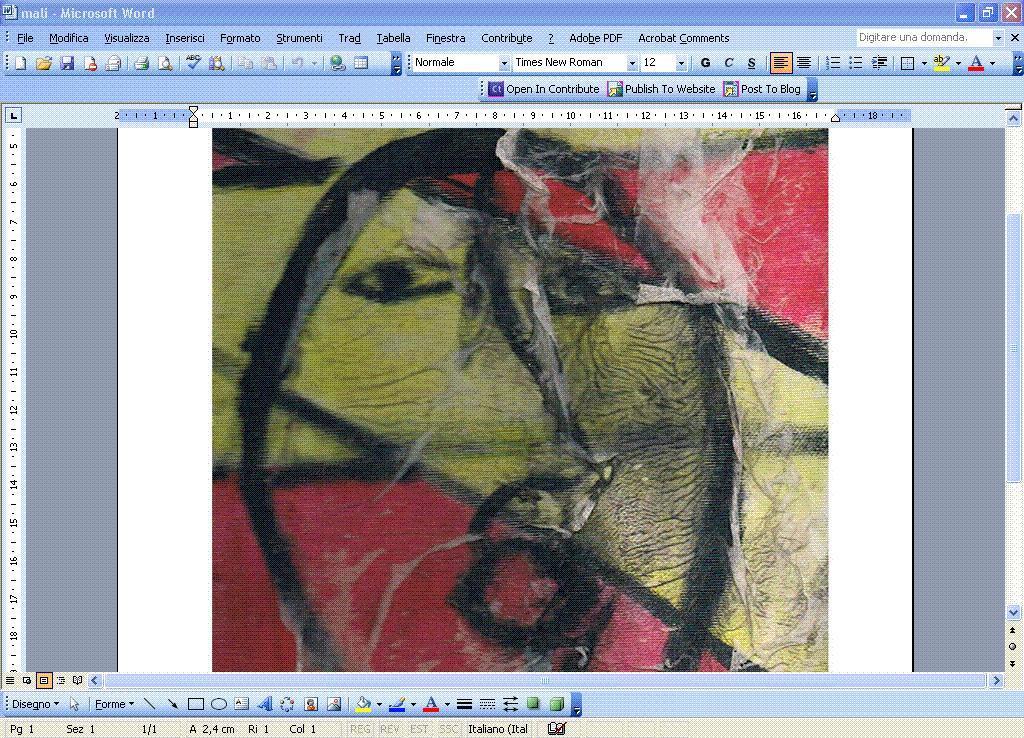This screenshot has width=1024, height=738.
Task: Toggle underline (S) formatting
Action: click(x=752, y=63)
